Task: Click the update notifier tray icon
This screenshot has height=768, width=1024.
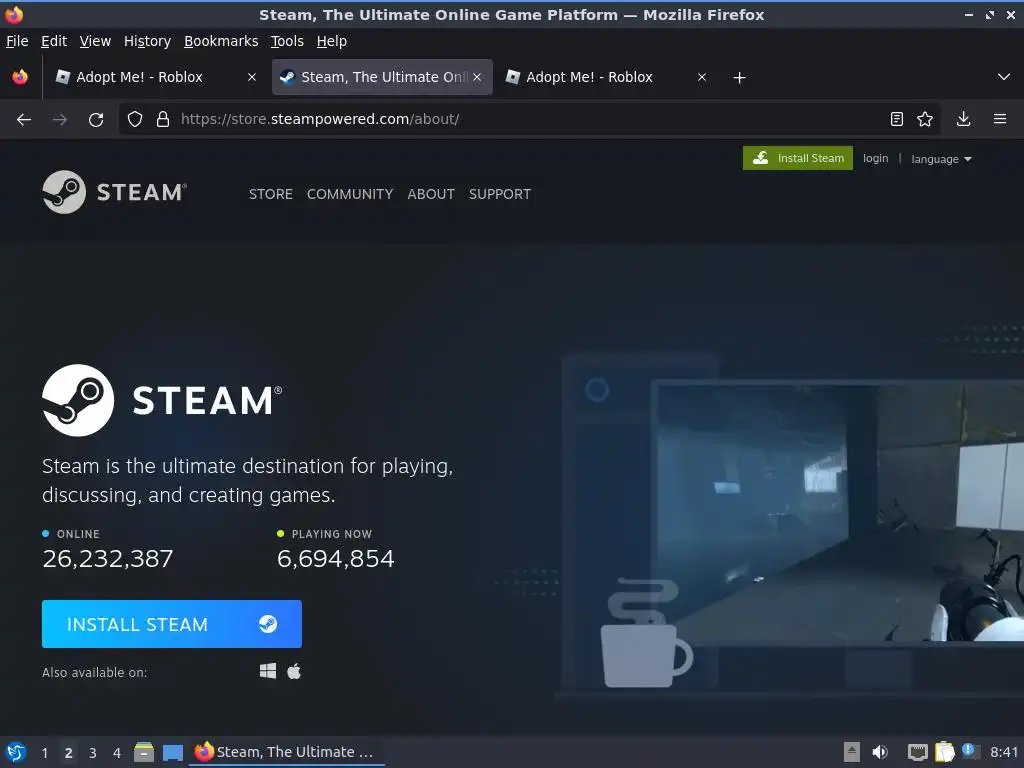Action: [970, 751]
